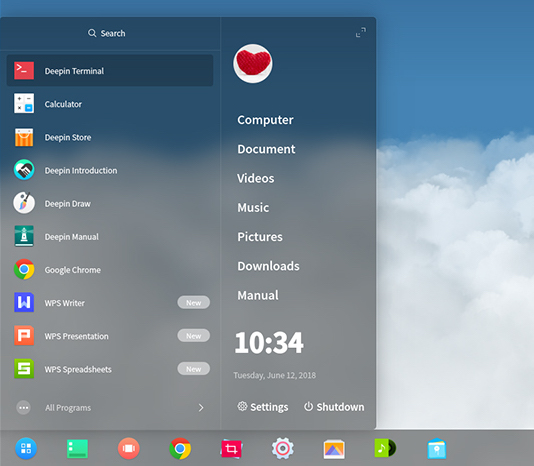Launch Calculator app icon

pyautogui.click(x=24, y=103)
